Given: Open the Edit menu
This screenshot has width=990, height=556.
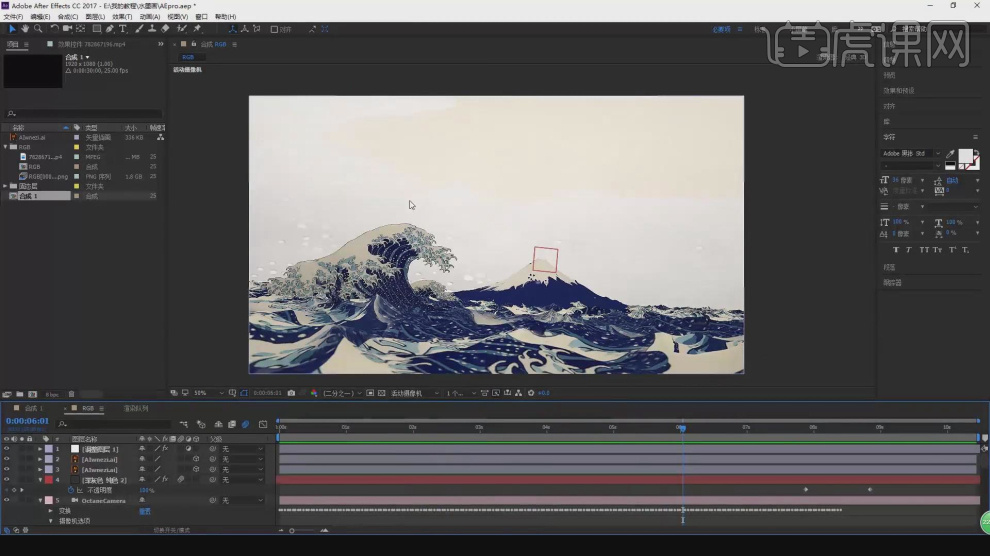Looking at the screenshot, I should click(x=40, y=17).
